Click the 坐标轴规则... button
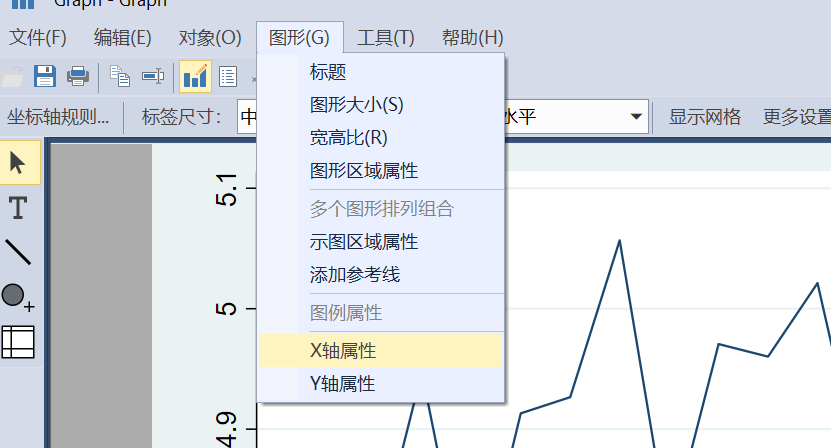Screen dimensions: 831x448 (x=58, y=117)
